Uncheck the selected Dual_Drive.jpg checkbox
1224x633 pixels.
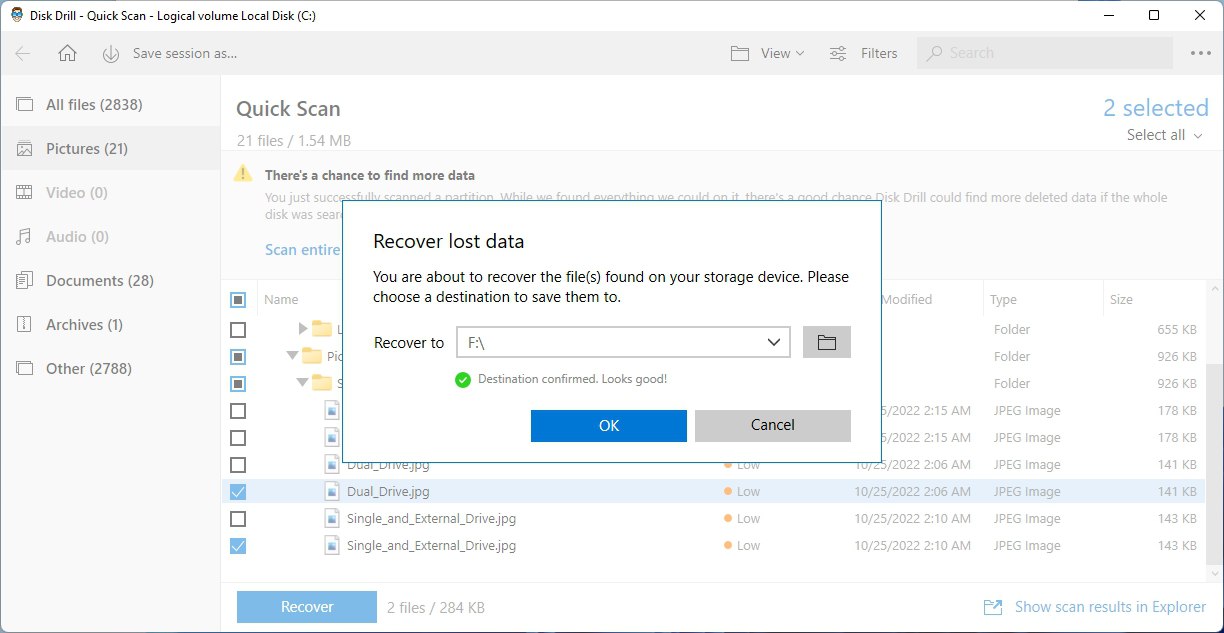[238, 491]
